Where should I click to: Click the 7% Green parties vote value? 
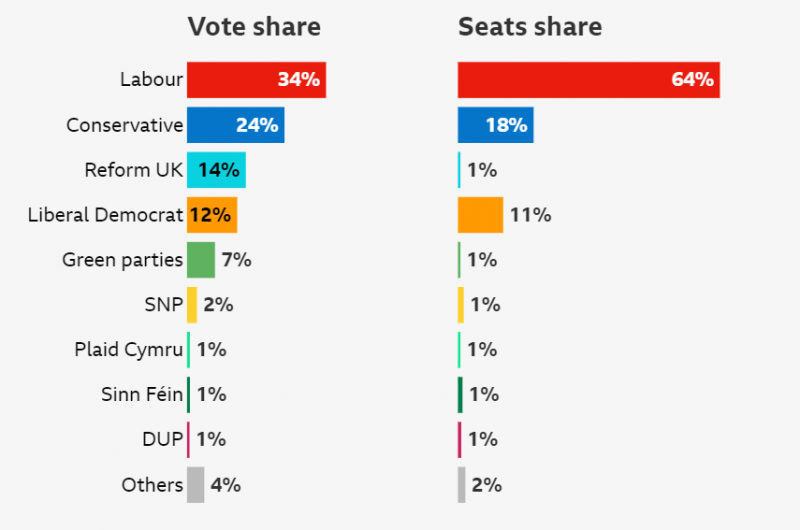[x=236, y=260]
